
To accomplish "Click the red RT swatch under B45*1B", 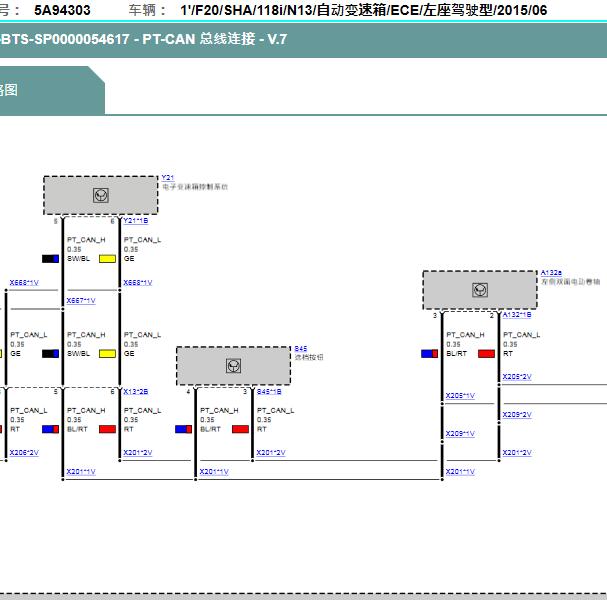I will [x=240, y=429].
